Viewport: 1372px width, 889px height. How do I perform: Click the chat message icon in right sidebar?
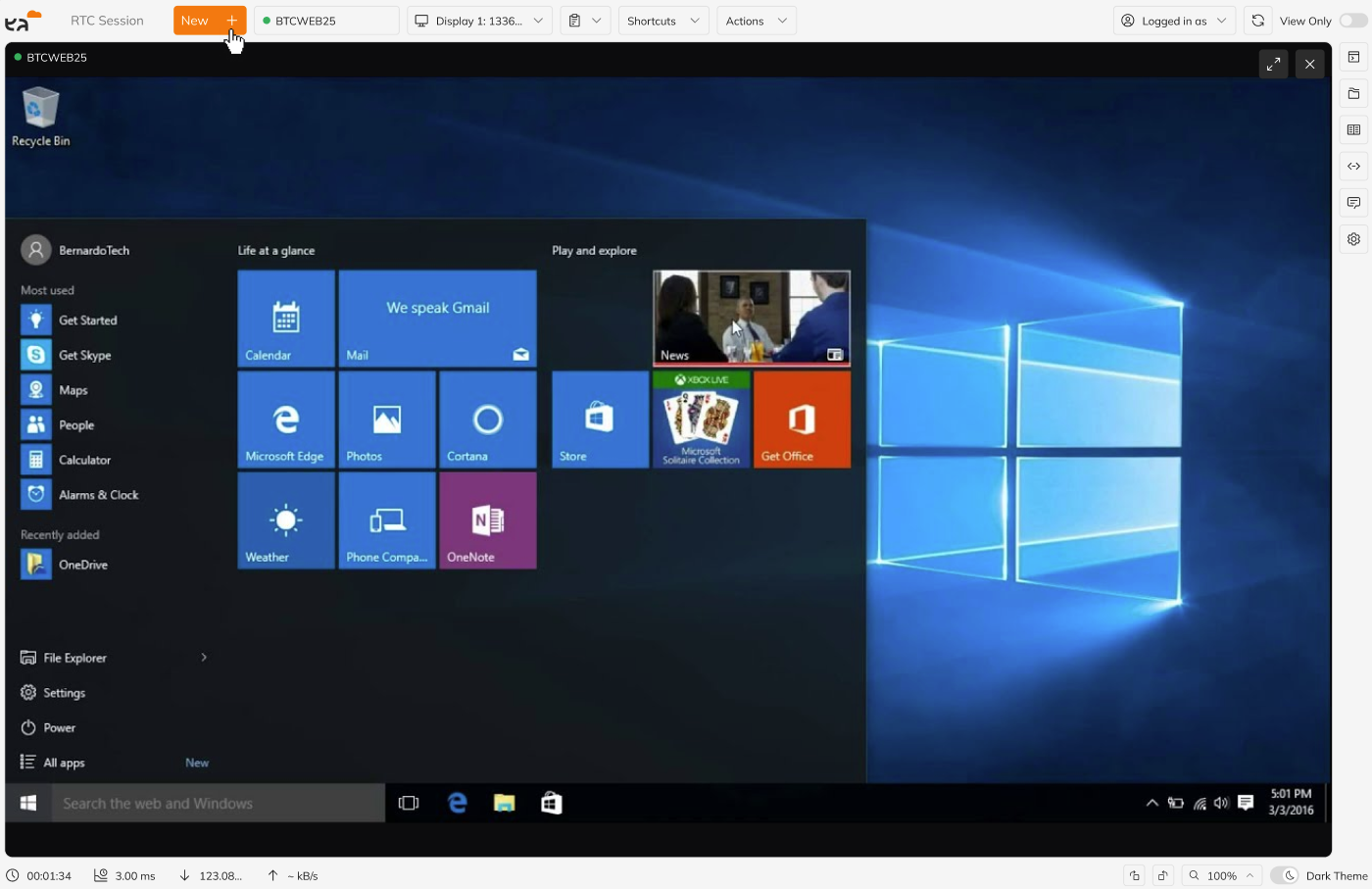[1353, 203]
